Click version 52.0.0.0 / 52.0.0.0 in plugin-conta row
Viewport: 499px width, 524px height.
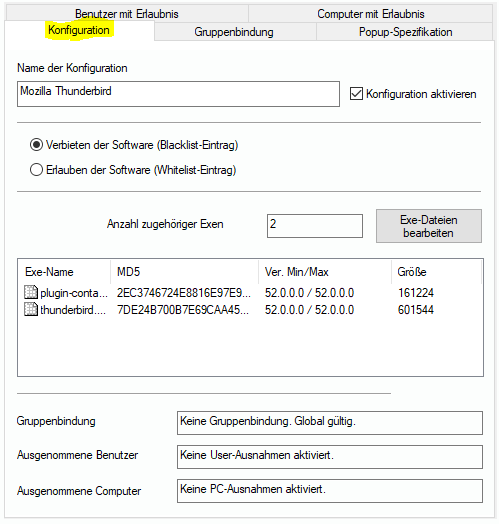tap(309, 293)
